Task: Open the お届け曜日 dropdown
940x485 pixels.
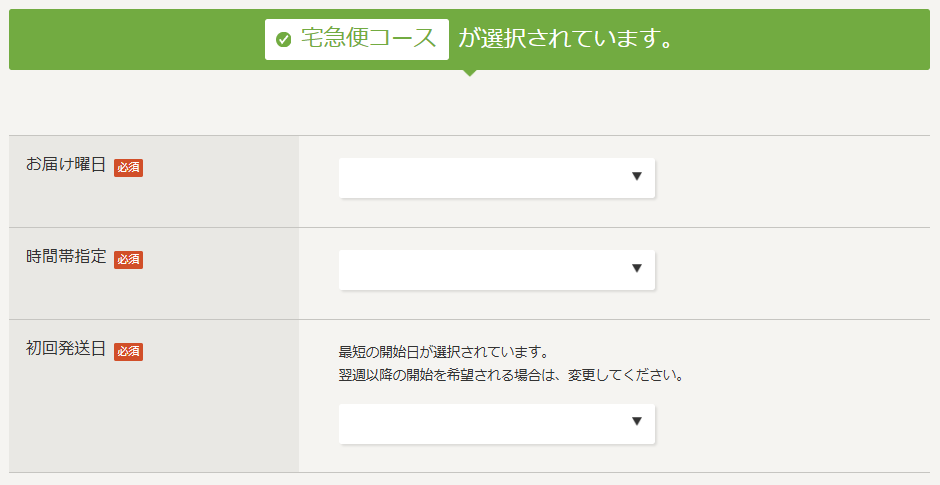Action: click(496, 178)
